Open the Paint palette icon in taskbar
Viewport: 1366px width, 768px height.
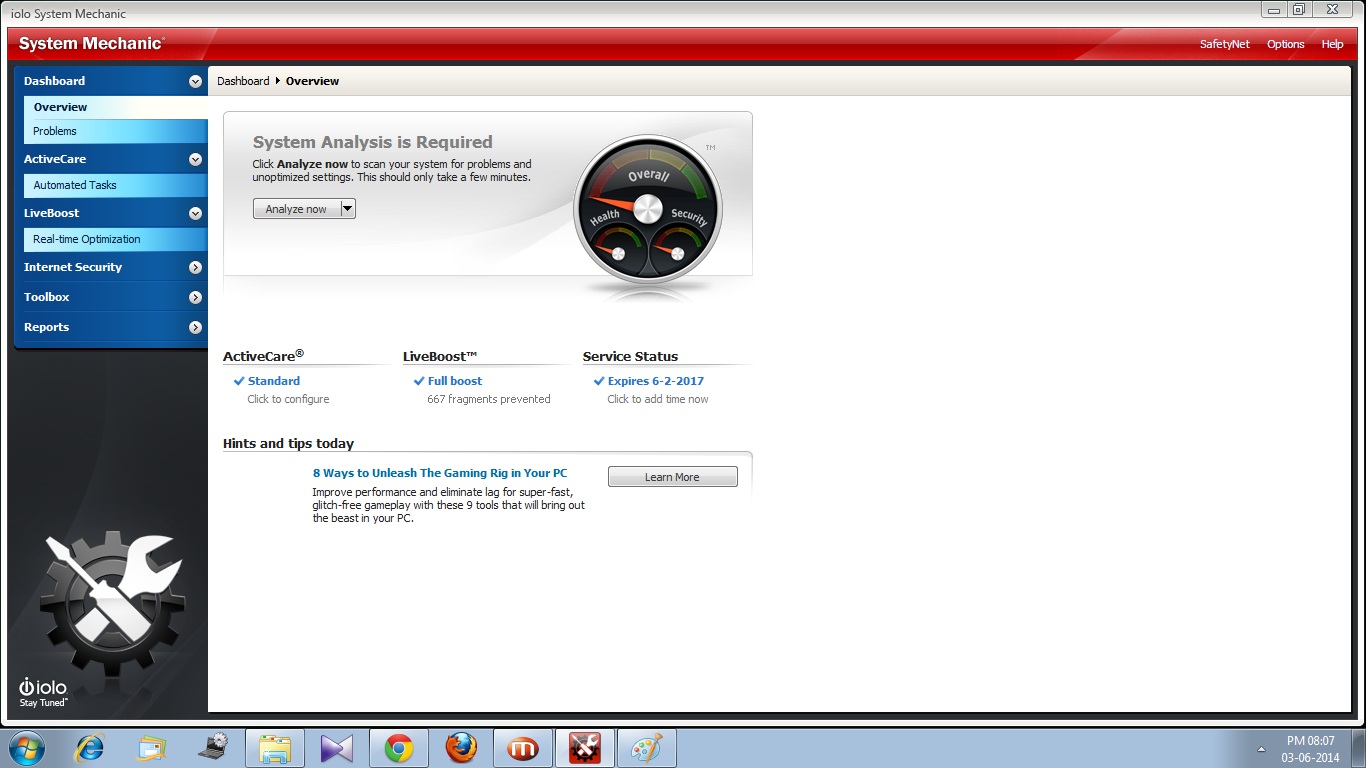(x=647, y=748)
